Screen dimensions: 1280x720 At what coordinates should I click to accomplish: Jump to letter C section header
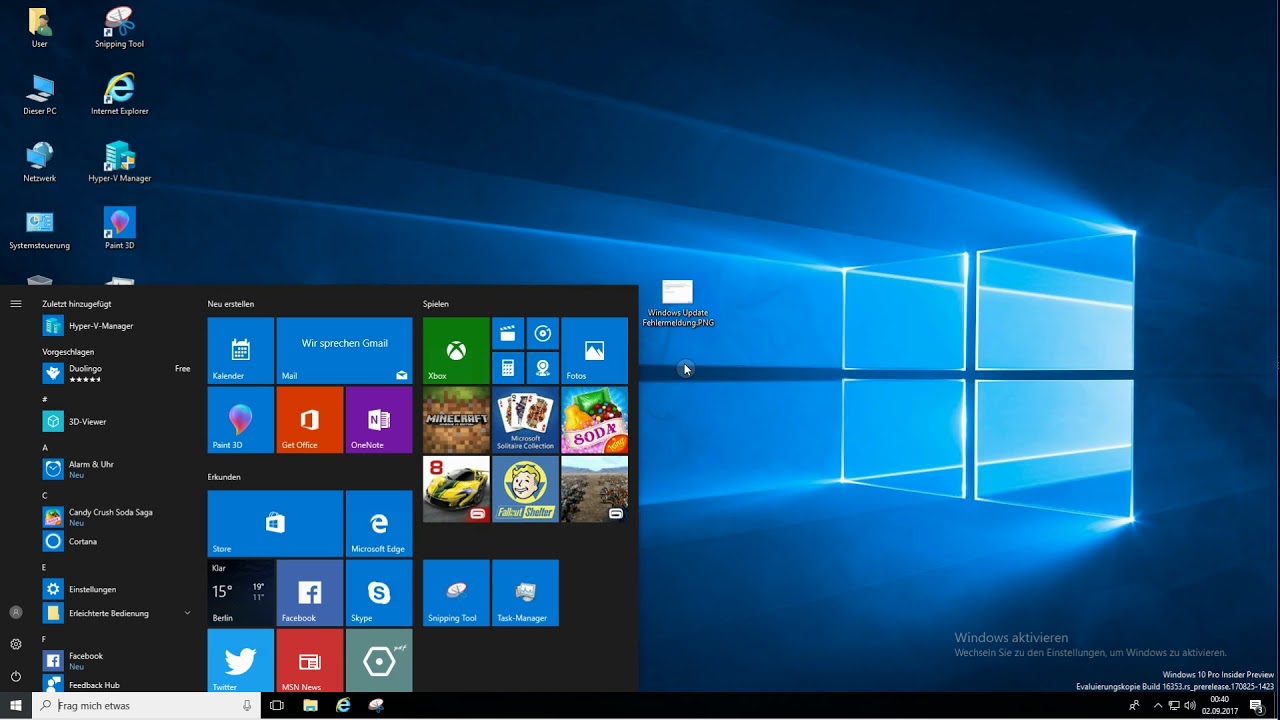click(45, 495)
